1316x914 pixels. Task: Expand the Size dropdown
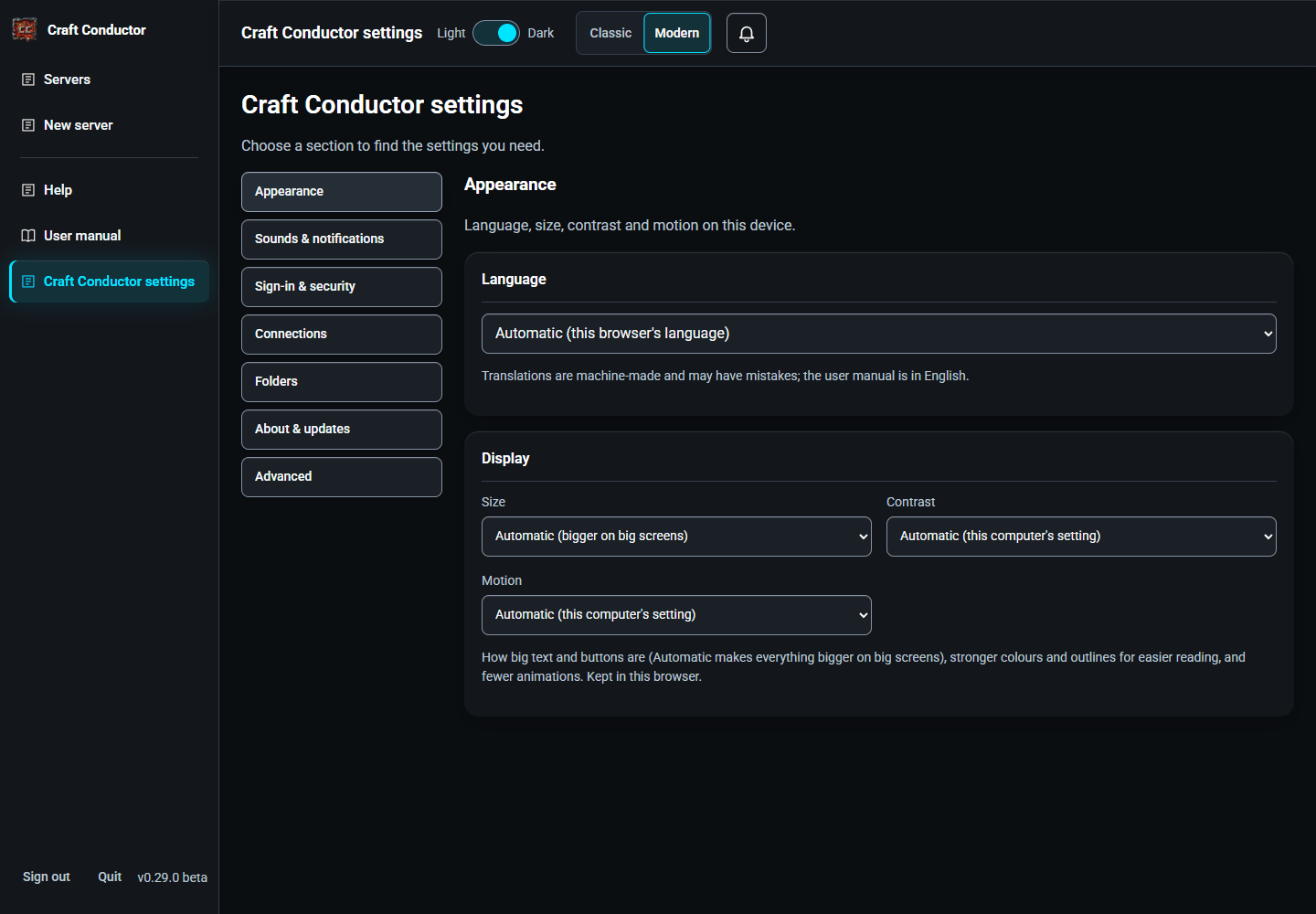[x=676, y=537]
